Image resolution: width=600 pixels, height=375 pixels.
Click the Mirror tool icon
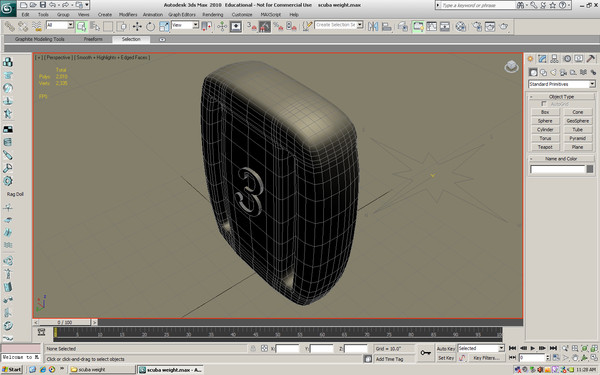coord(373,26)
